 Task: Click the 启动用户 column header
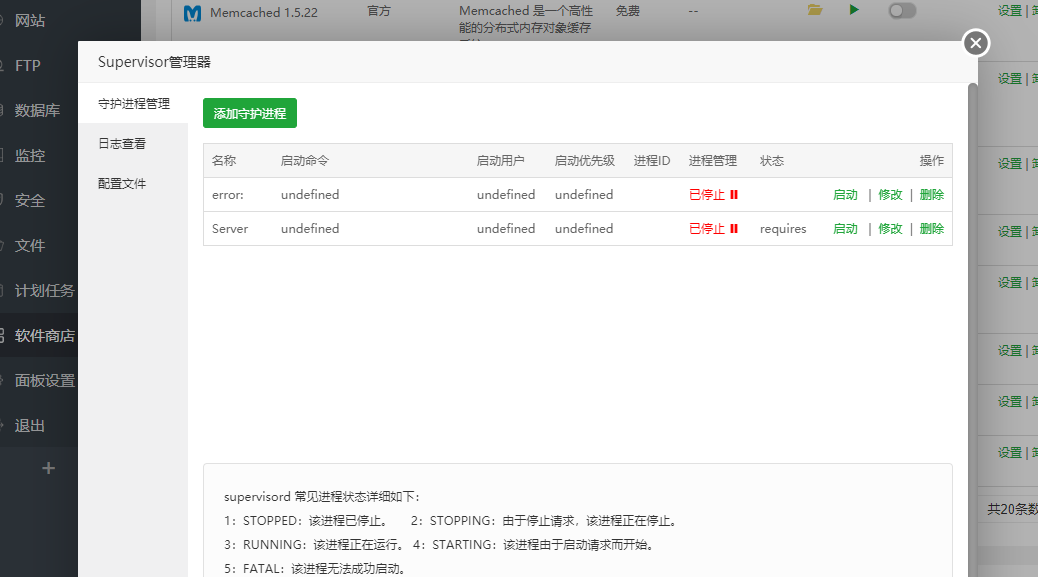(500, 161)
